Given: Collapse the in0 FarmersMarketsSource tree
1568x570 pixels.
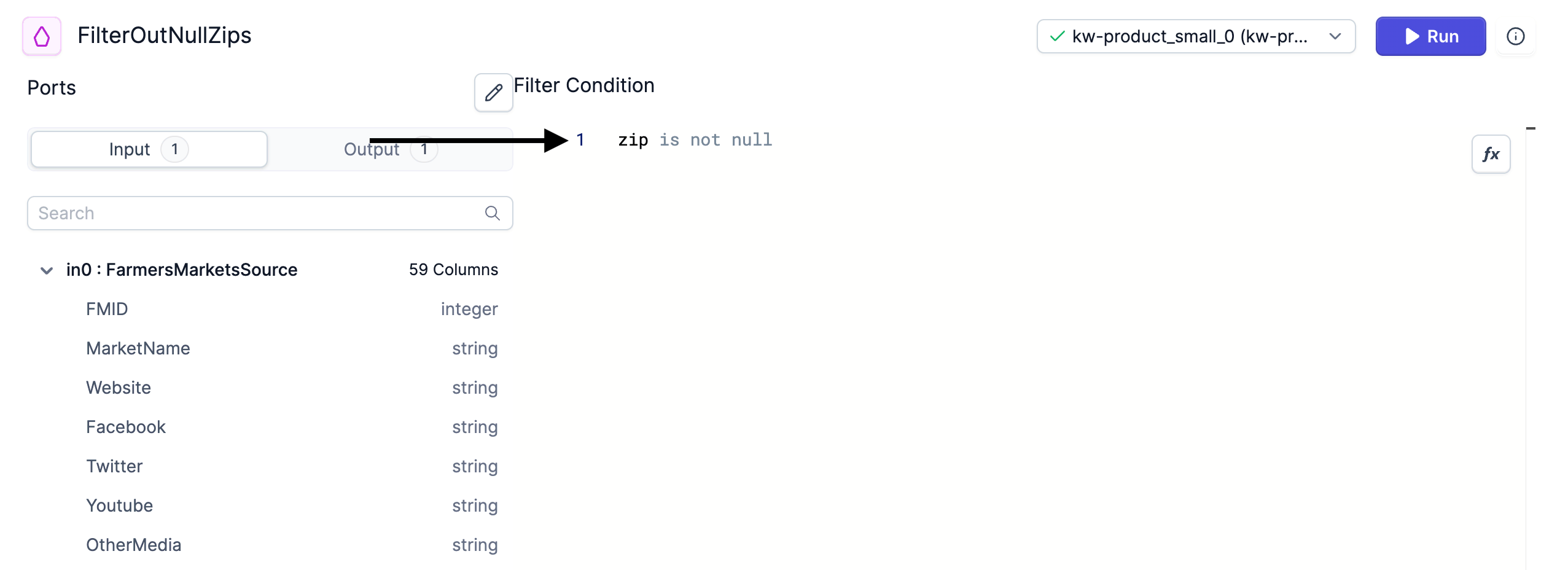Looking at the screenshot, I should [x=46, y=270].
